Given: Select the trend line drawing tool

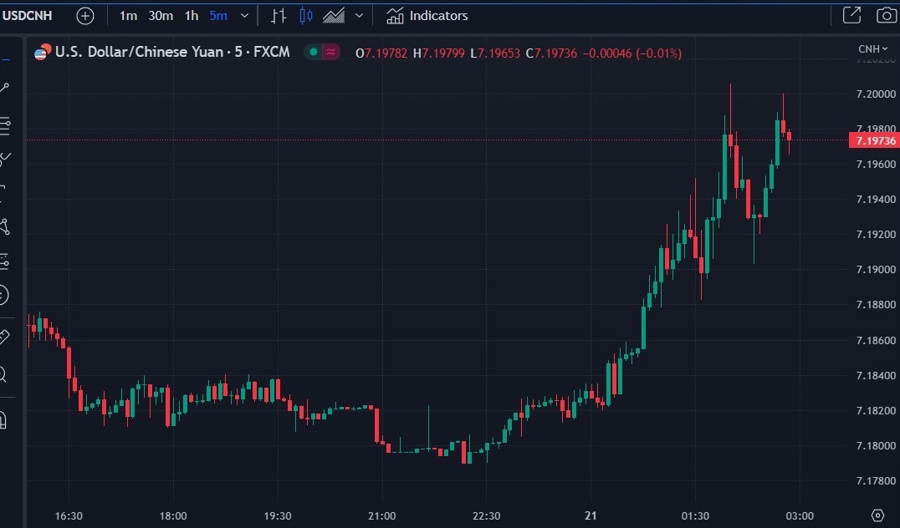Looking at the screenshot, I should coord(5,88).
